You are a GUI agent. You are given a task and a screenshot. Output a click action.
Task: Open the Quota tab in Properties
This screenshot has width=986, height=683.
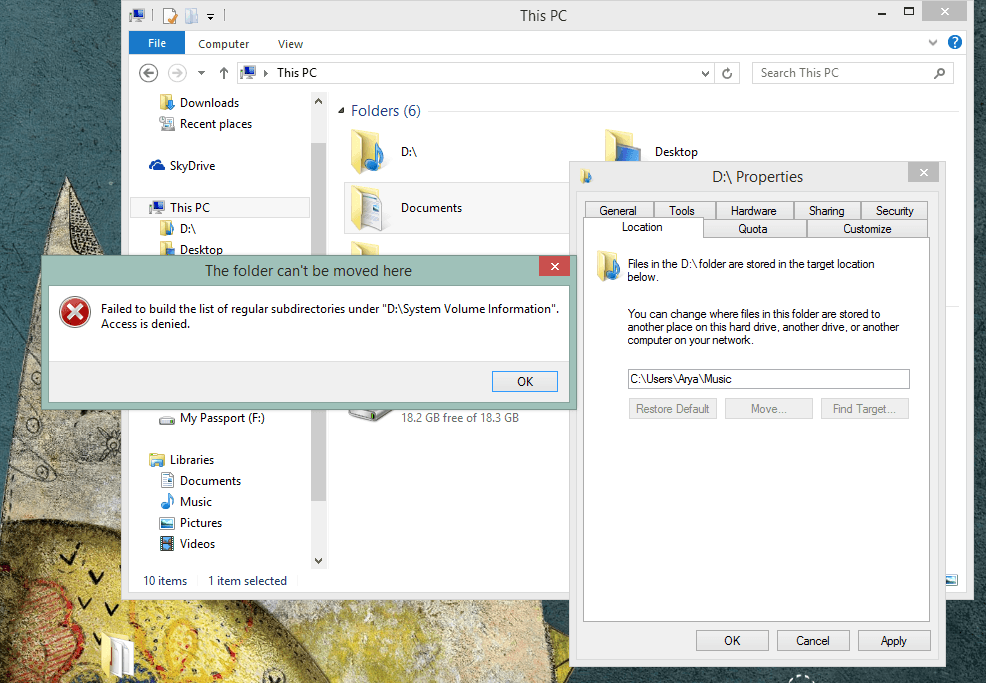point(752,229)
